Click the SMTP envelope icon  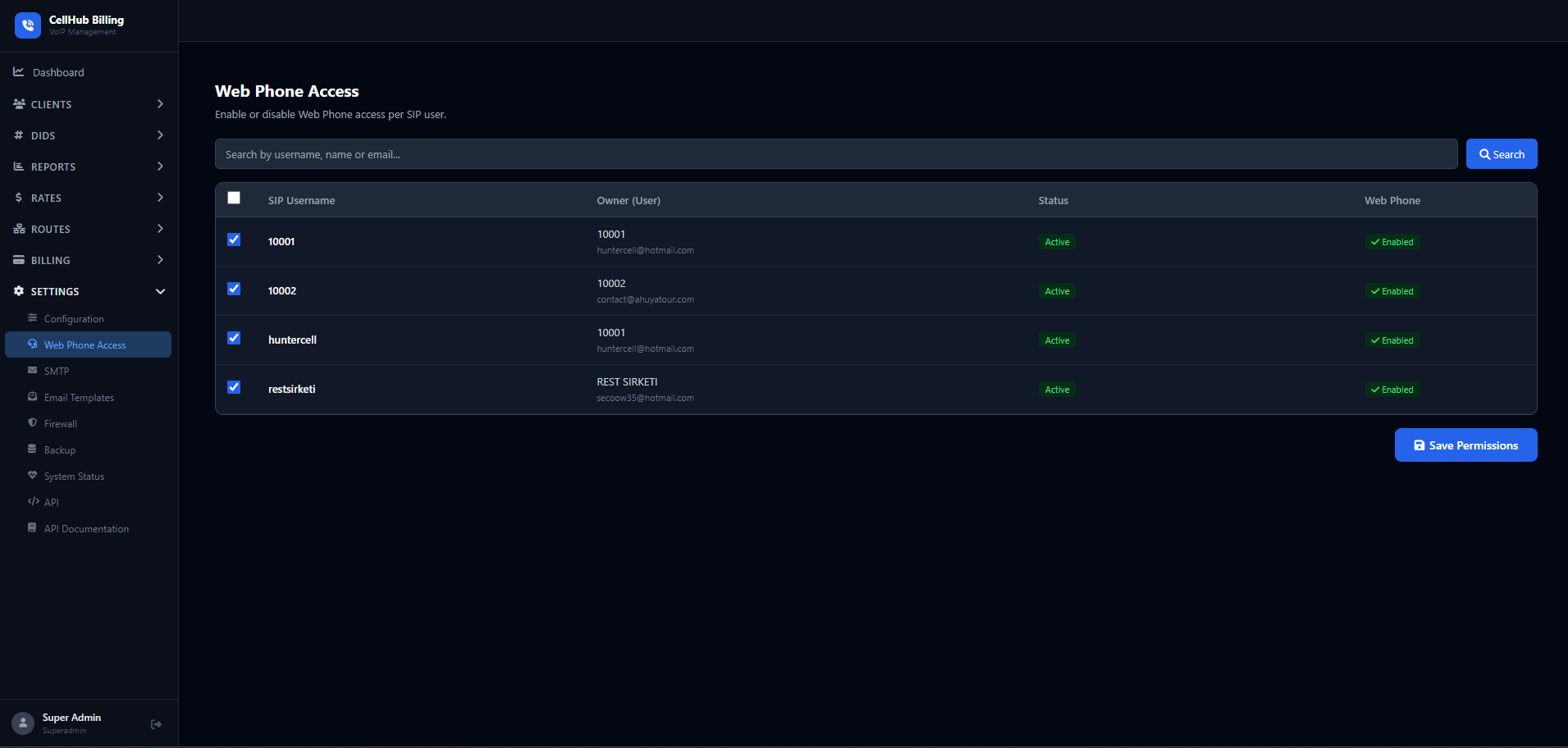(x=33, y=371)
